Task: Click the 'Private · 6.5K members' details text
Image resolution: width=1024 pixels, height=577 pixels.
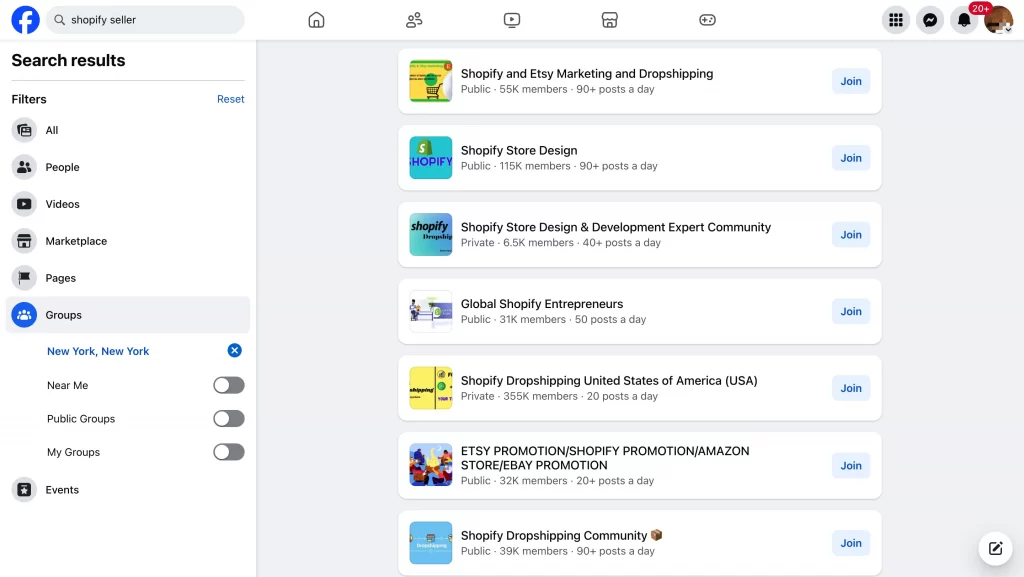Action: [x=561, y=243]
